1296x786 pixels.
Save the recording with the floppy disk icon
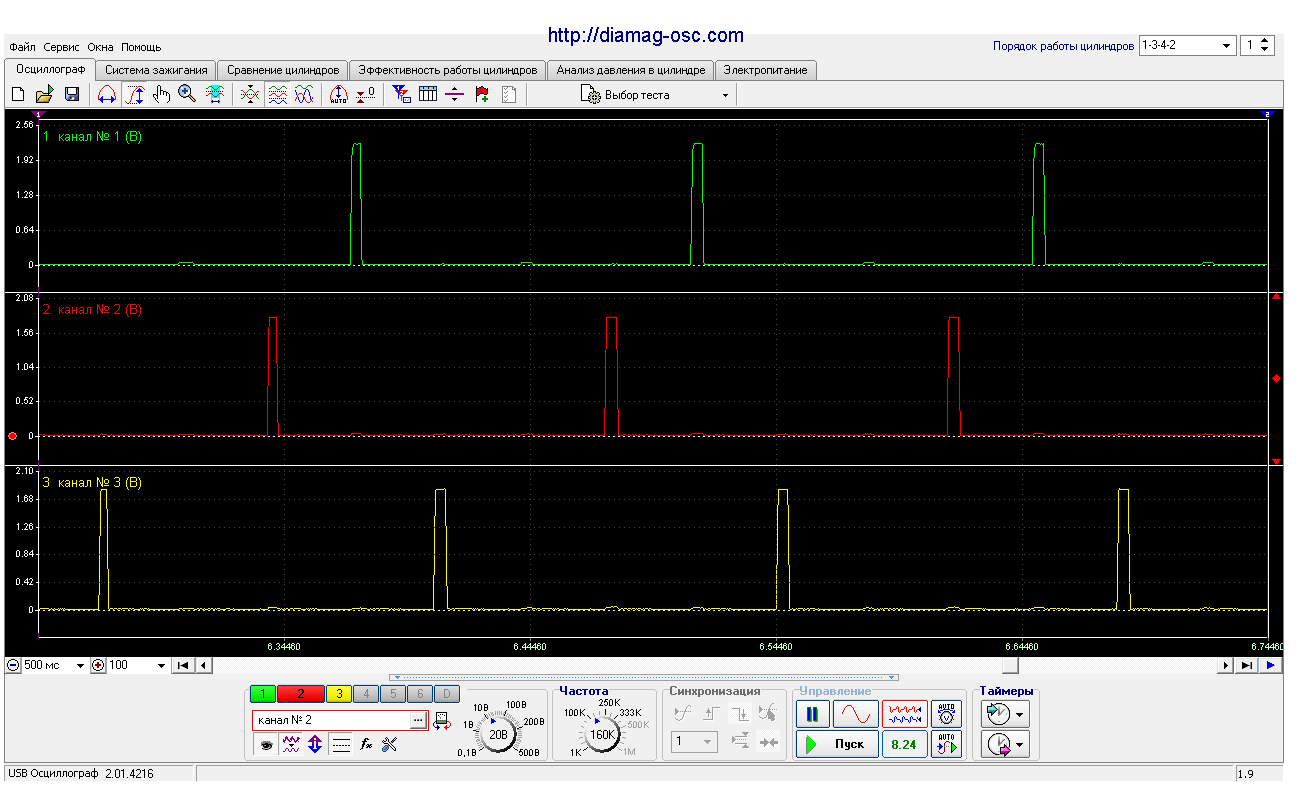point(71,95)
